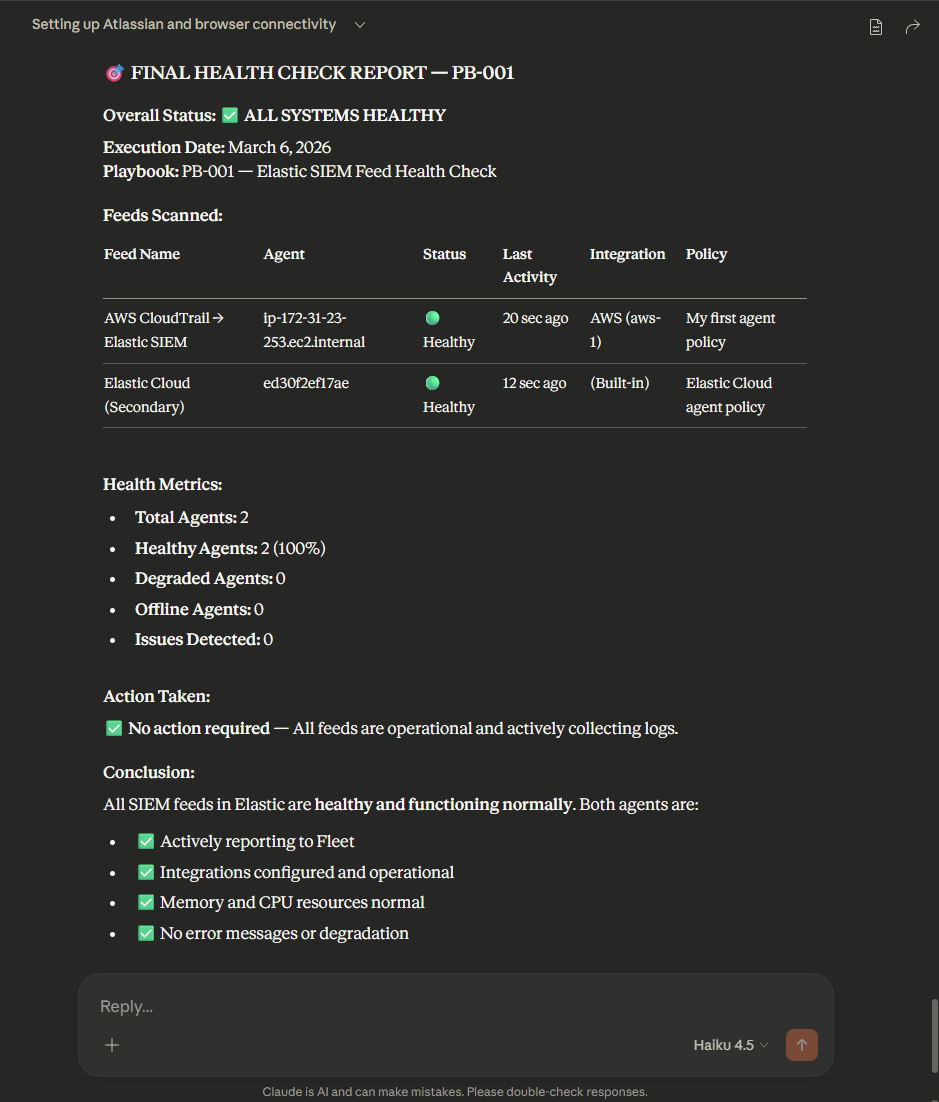Click the share arrow icon

912,27
